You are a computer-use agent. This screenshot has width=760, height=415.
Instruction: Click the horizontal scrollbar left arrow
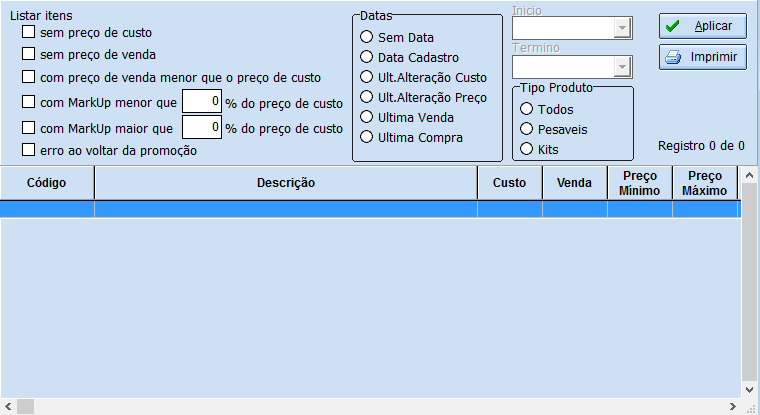(x=8, y=406)
